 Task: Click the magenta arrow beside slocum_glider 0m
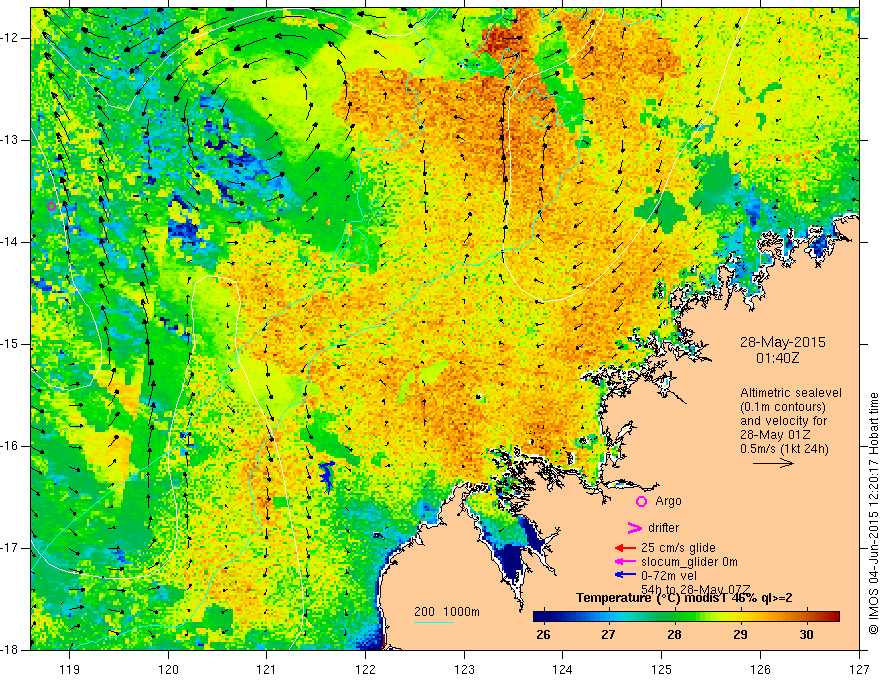[x=625, y=562]
